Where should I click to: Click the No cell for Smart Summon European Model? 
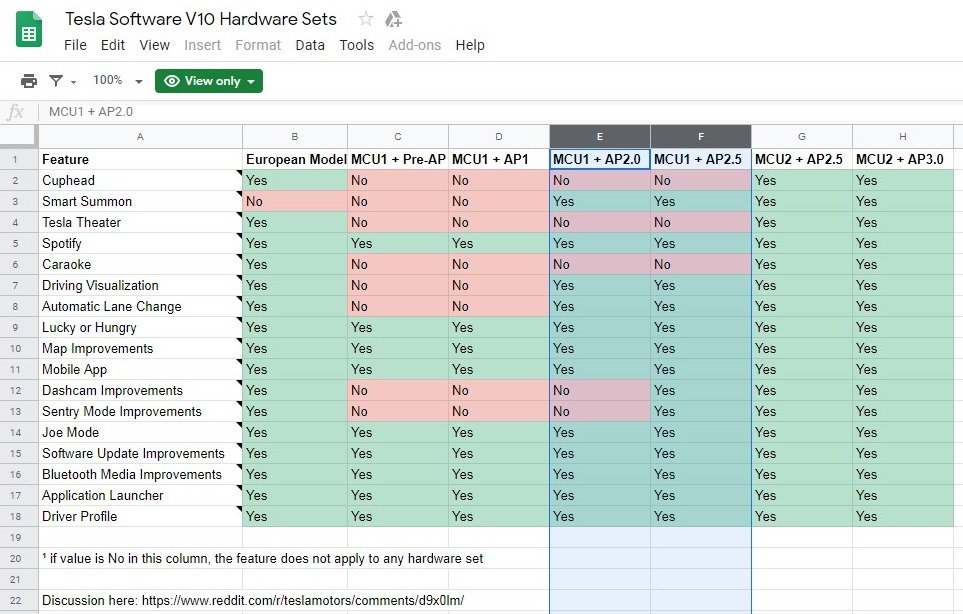coord(295,201)
